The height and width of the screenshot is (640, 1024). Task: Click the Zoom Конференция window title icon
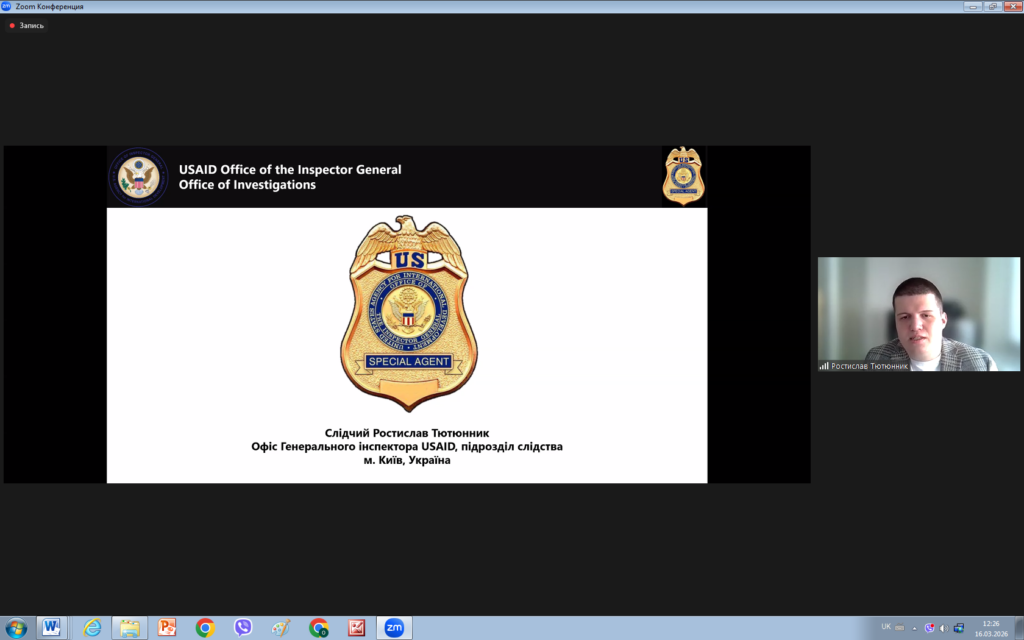[6, 6]
